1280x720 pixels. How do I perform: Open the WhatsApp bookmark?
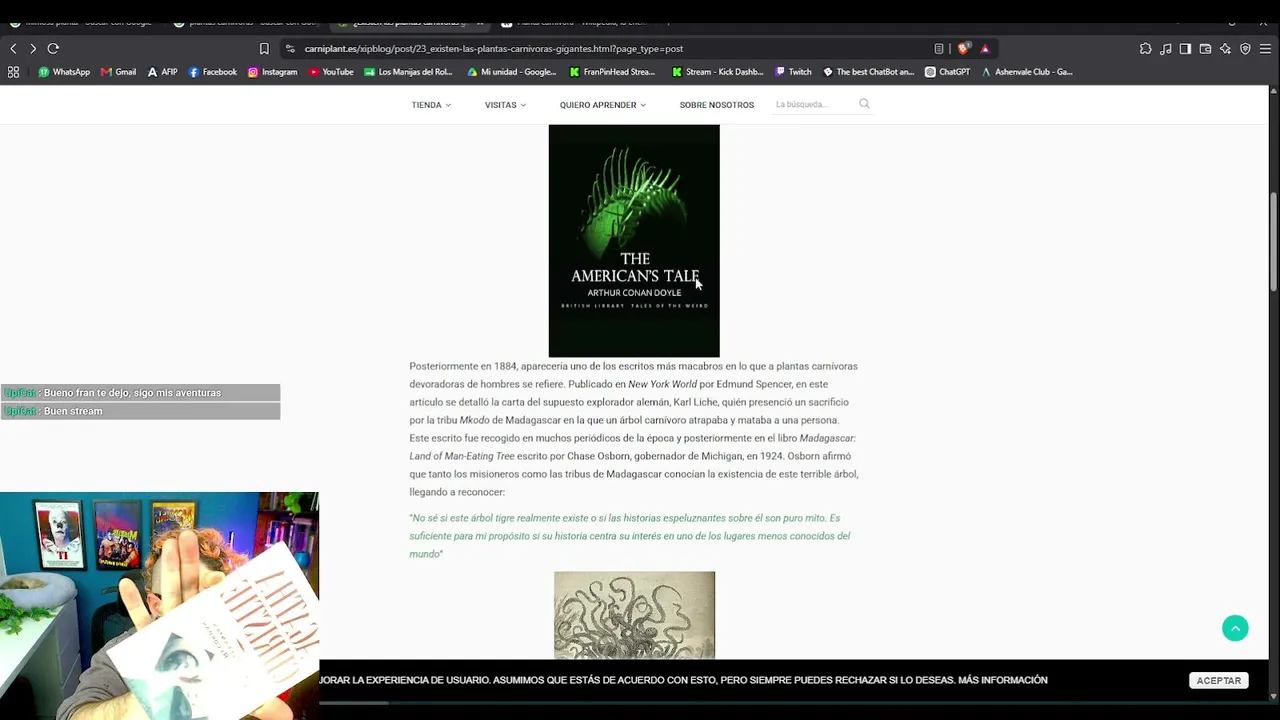click(64, 72)
